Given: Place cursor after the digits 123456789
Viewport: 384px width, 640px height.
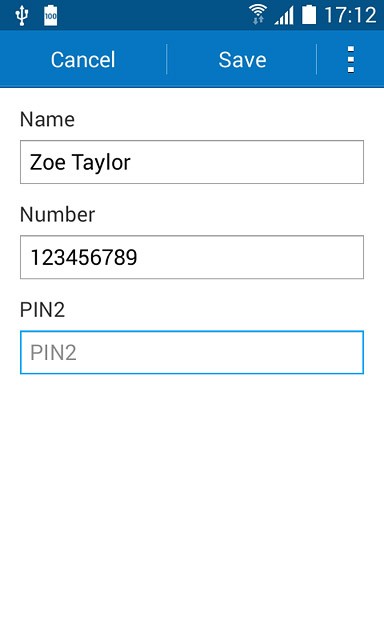Looking at the screenshot, I should [x=140, y=258].
